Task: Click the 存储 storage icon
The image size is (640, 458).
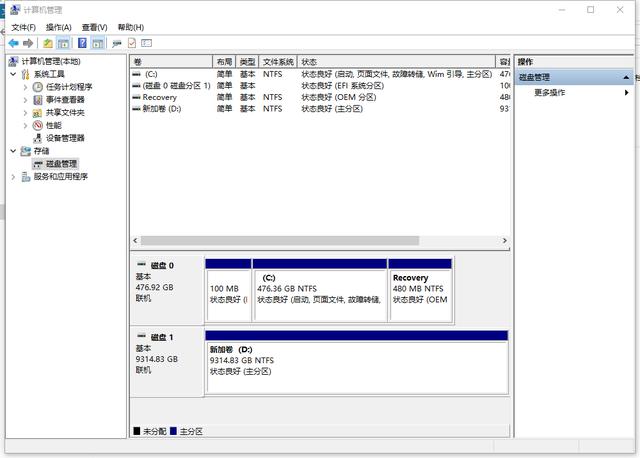Action: 26,151
